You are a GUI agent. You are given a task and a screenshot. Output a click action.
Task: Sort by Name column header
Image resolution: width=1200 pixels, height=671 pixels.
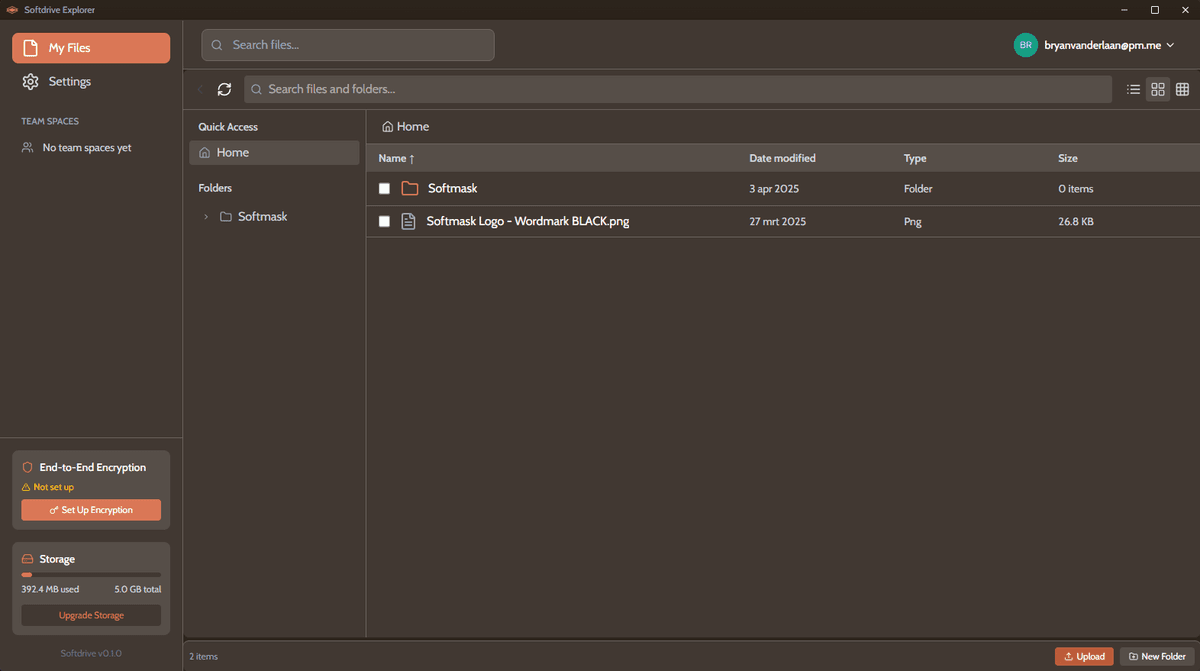[x=396, y=158]
